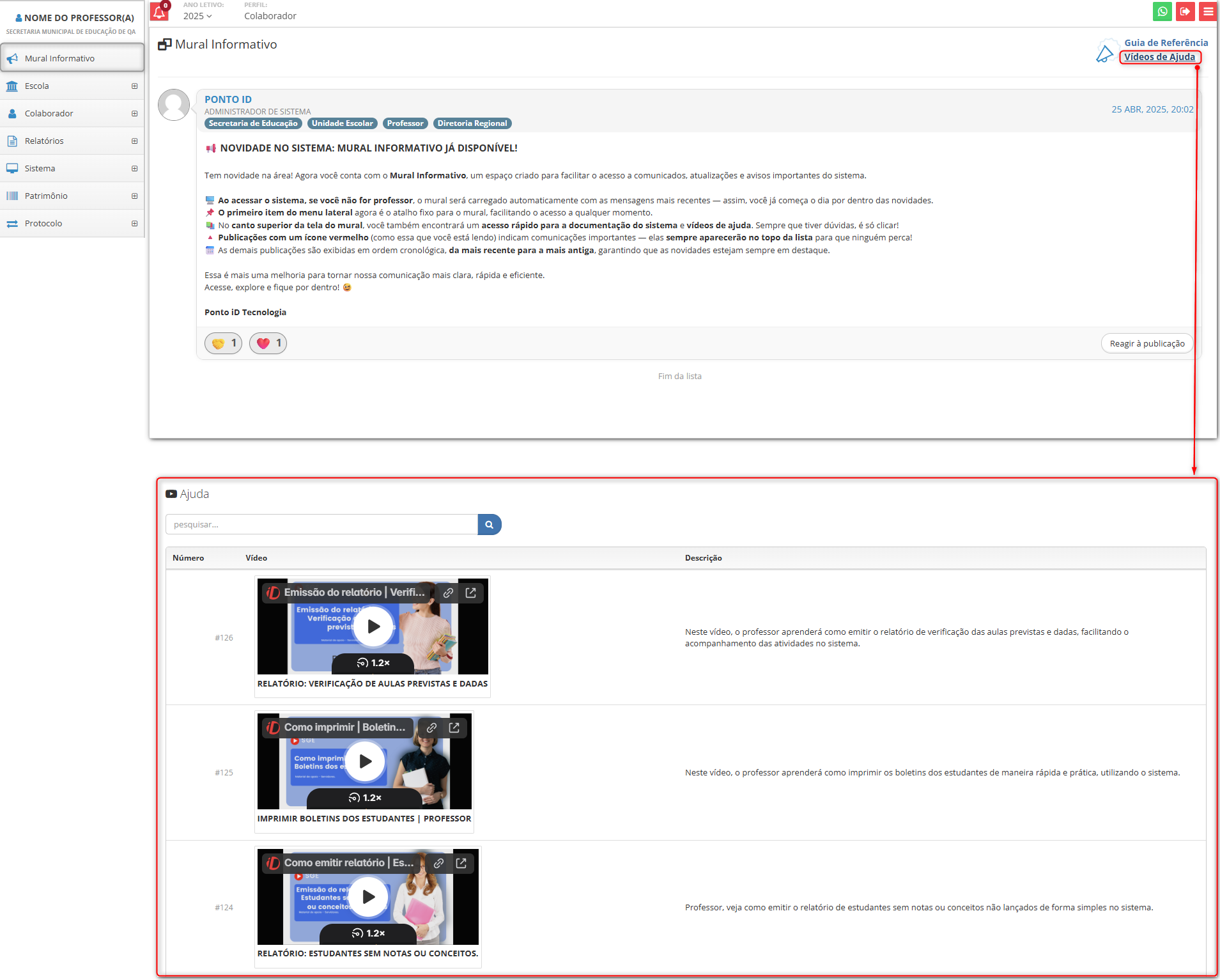
Task: Select Sistema in the sidebar
Action: point(72,168)
